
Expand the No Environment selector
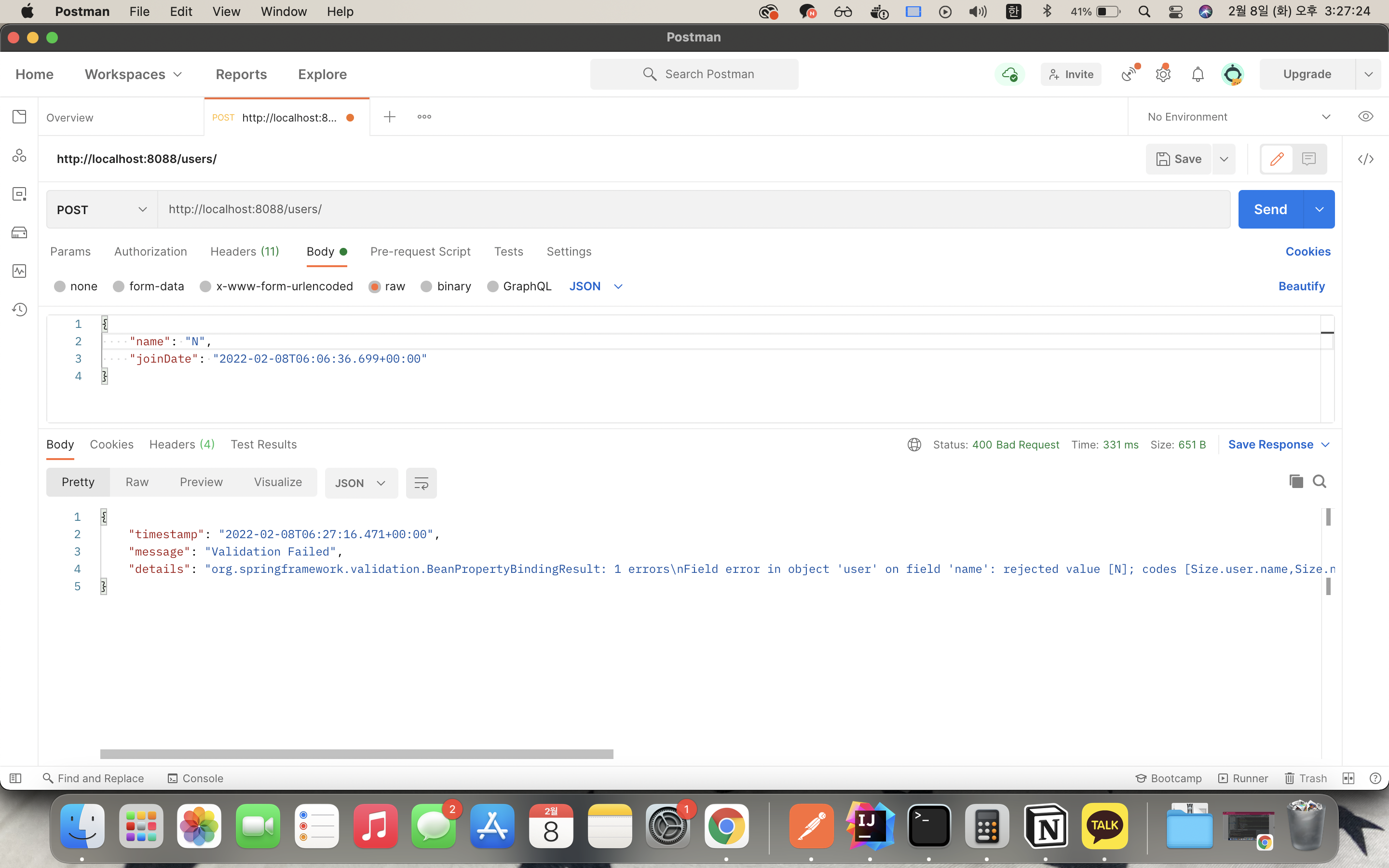click(x=1238, y=117)
